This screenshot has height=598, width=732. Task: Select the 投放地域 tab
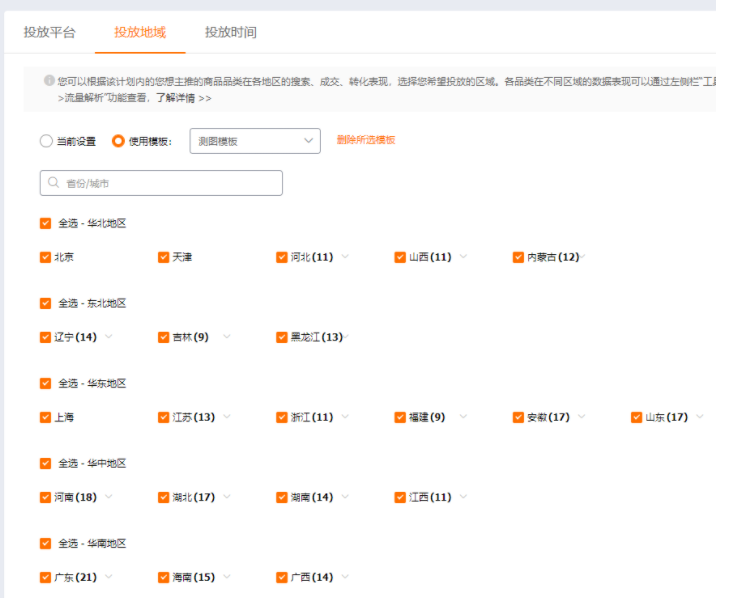coord(140,32)
